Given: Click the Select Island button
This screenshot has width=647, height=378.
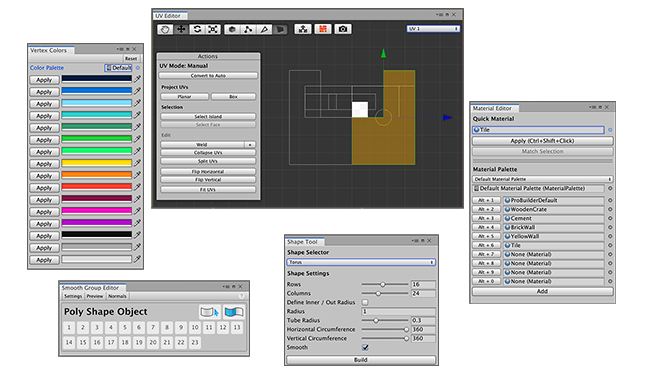Looking at the screenshot, I should click(x=208, y=117).
